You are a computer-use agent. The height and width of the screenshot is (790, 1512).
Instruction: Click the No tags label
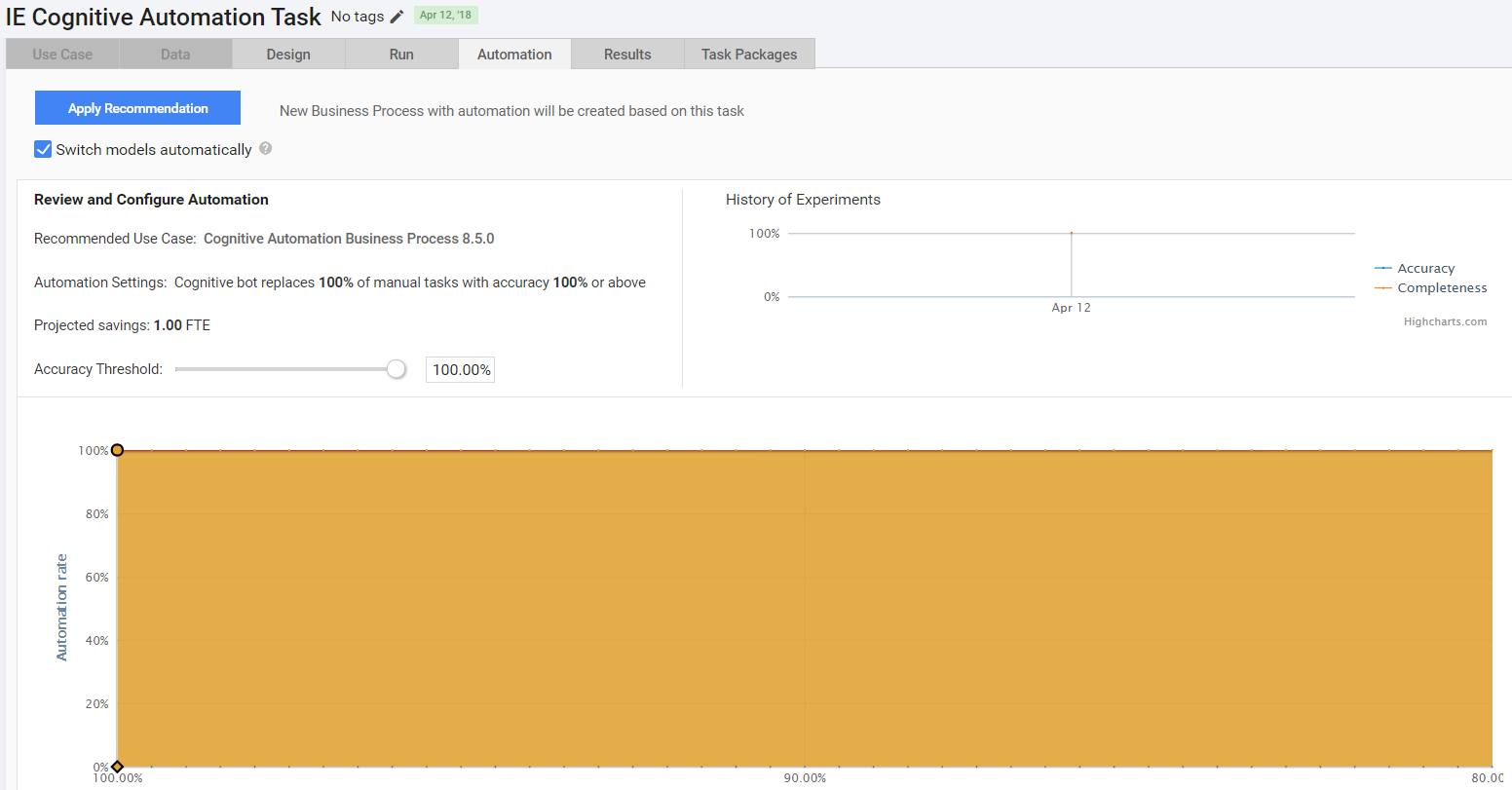[x=358, y=17]
